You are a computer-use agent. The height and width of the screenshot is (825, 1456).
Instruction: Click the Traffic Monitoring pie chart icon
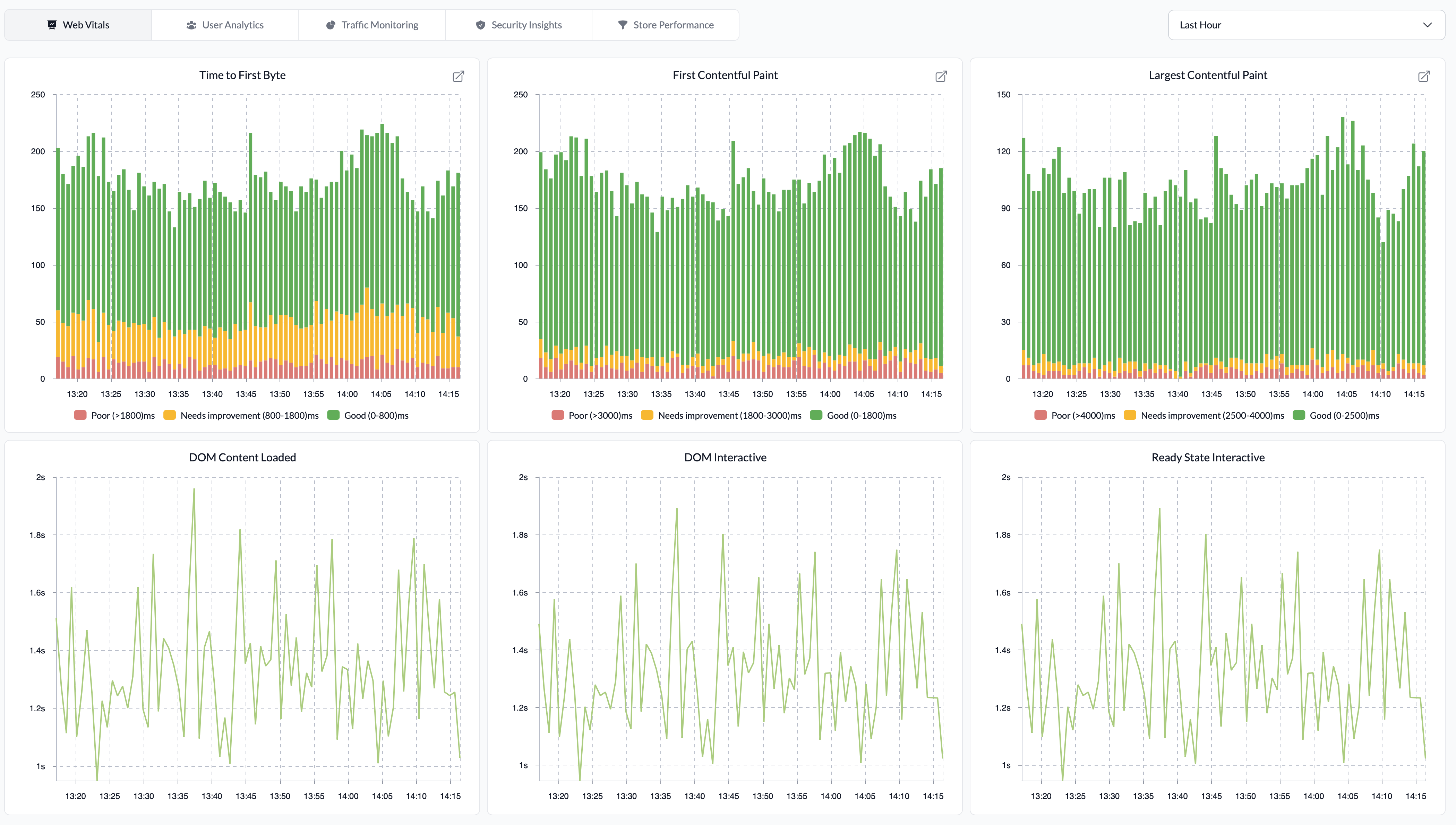(x=331, y=25)
